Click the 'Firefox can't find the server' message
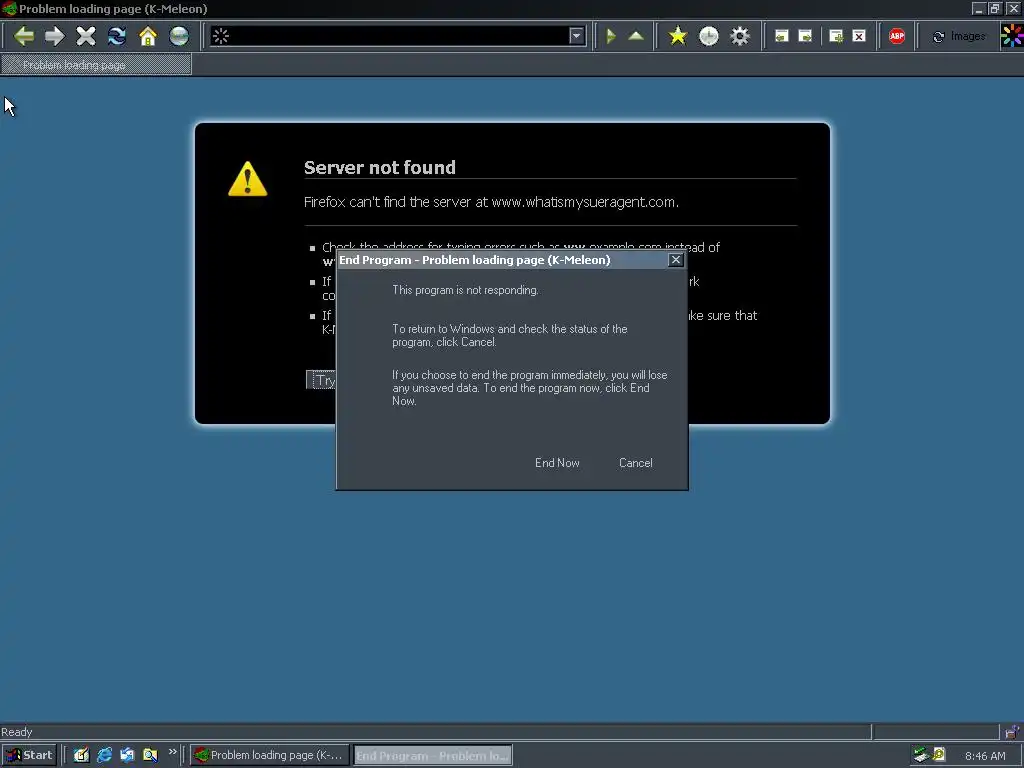 491,202
